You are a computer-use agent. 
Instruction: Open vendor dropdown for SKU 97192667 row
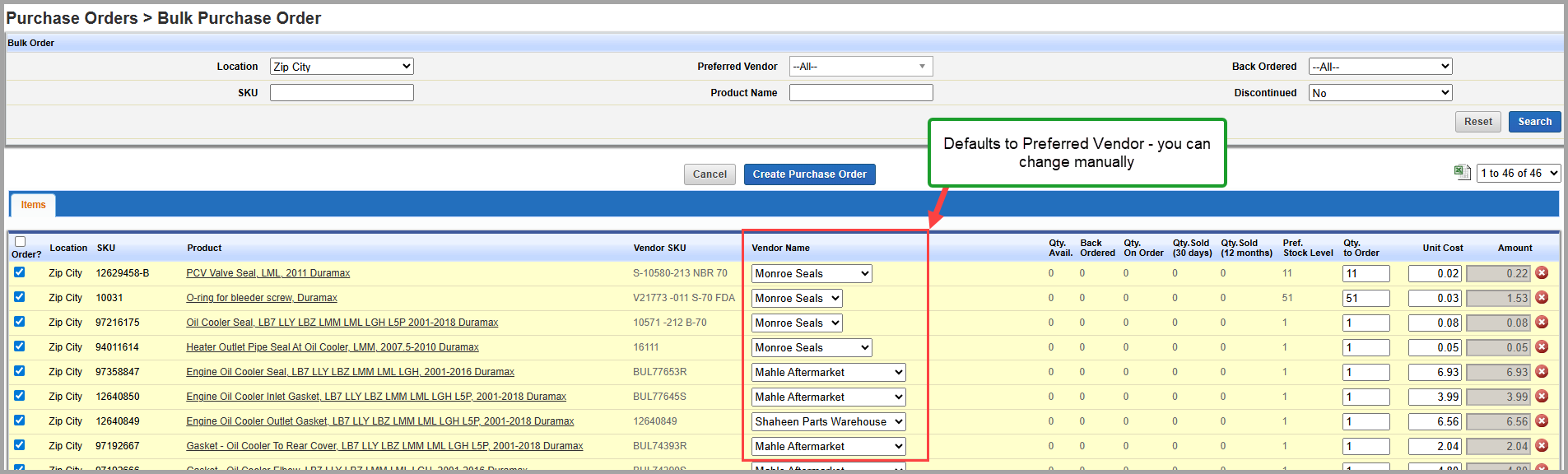click(829, 446)
